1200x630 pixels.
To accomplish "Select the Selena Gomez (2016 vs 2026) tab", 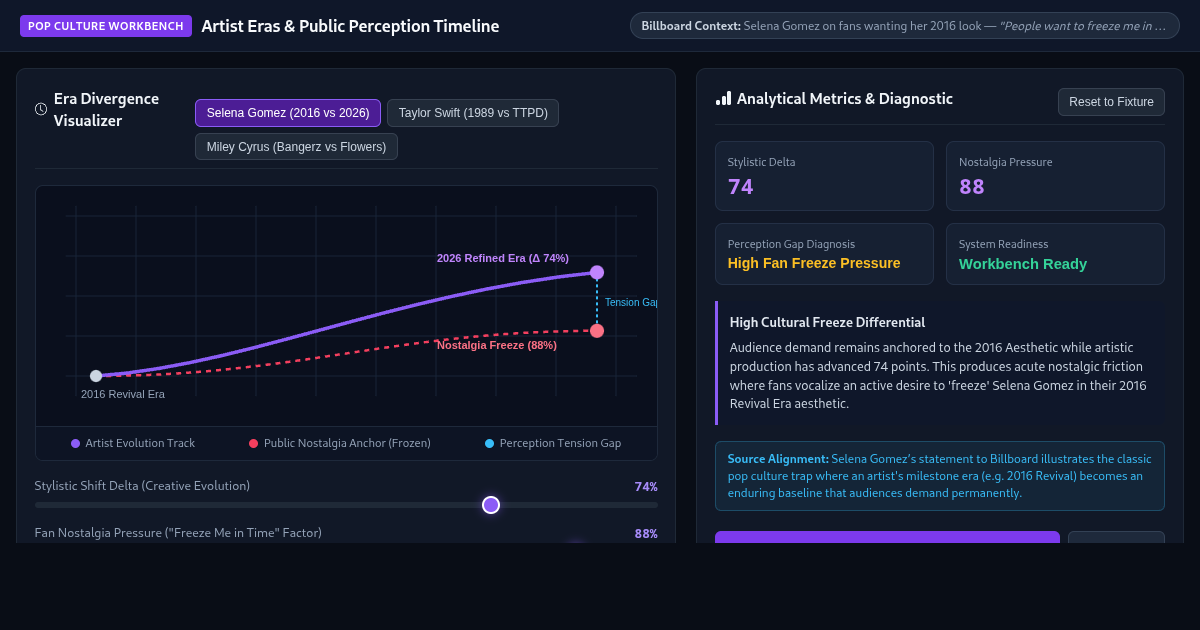I will (288, 113).
